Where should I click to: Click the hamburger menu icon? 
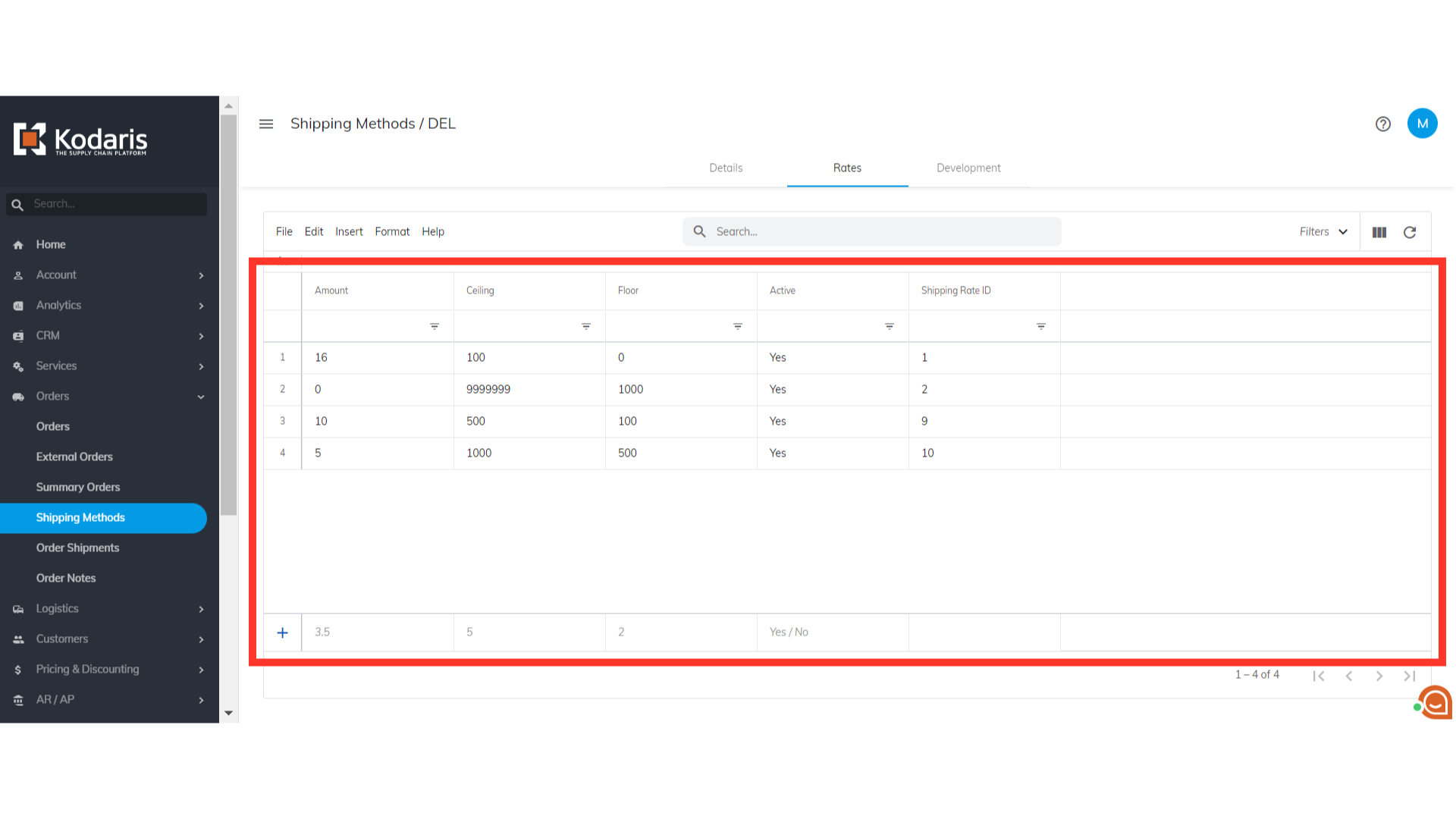pyautogui.click(x=266, y=124)
